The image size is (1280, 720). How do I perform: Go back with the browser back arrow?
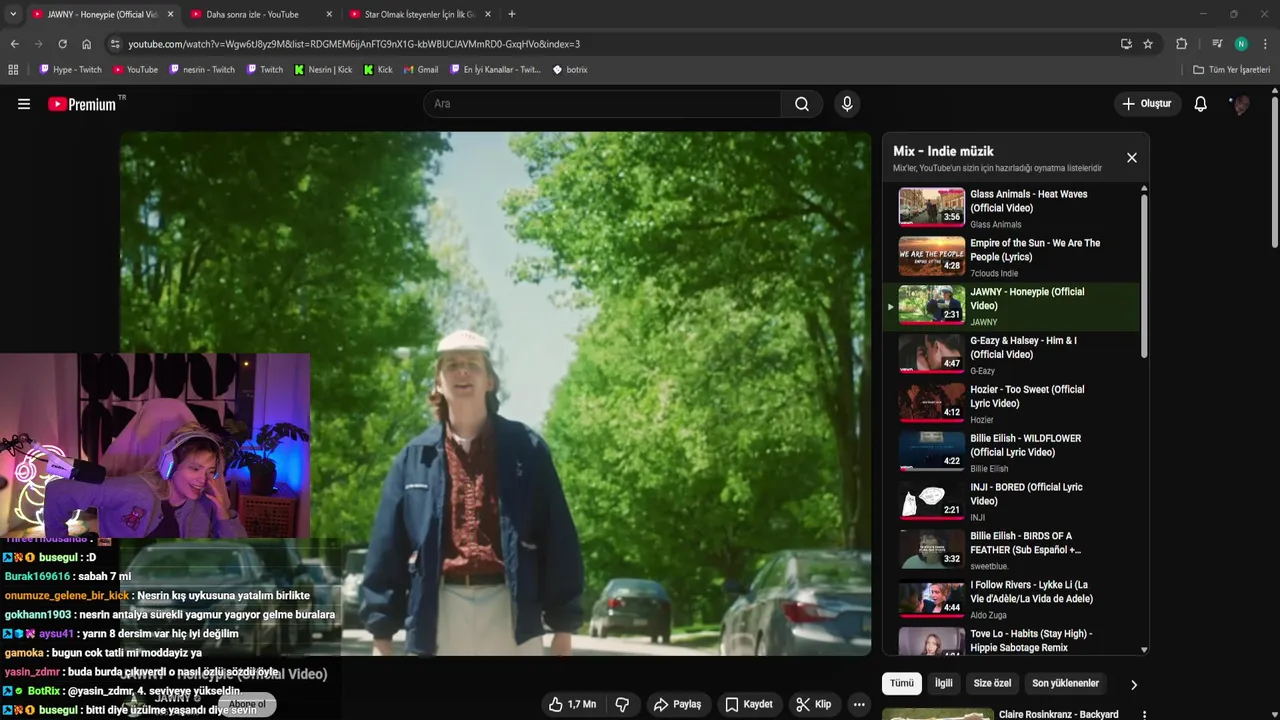pyautogui.click(x=14, y=44)
